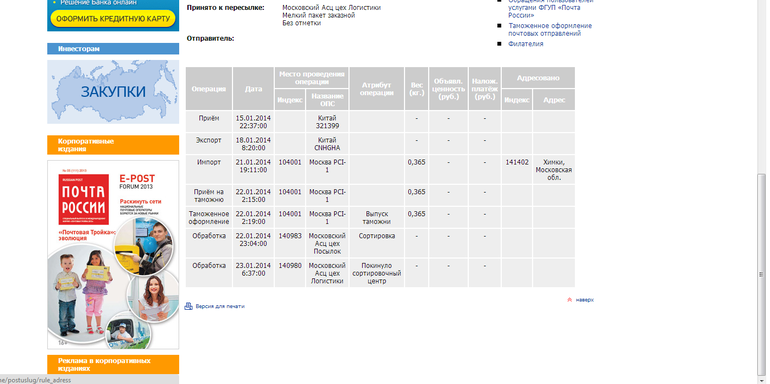Click the Химки, Московская обл. address cell
The height and width of the screenshot is (384, 770).
pos(554,169)
